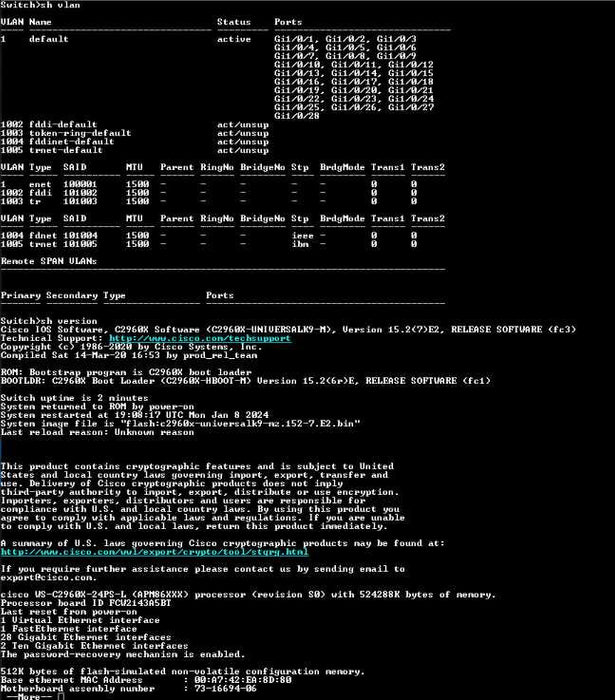Click the 'active' status of default VLAN
Viewport: 615px width, 700px height.
[234, 39]
